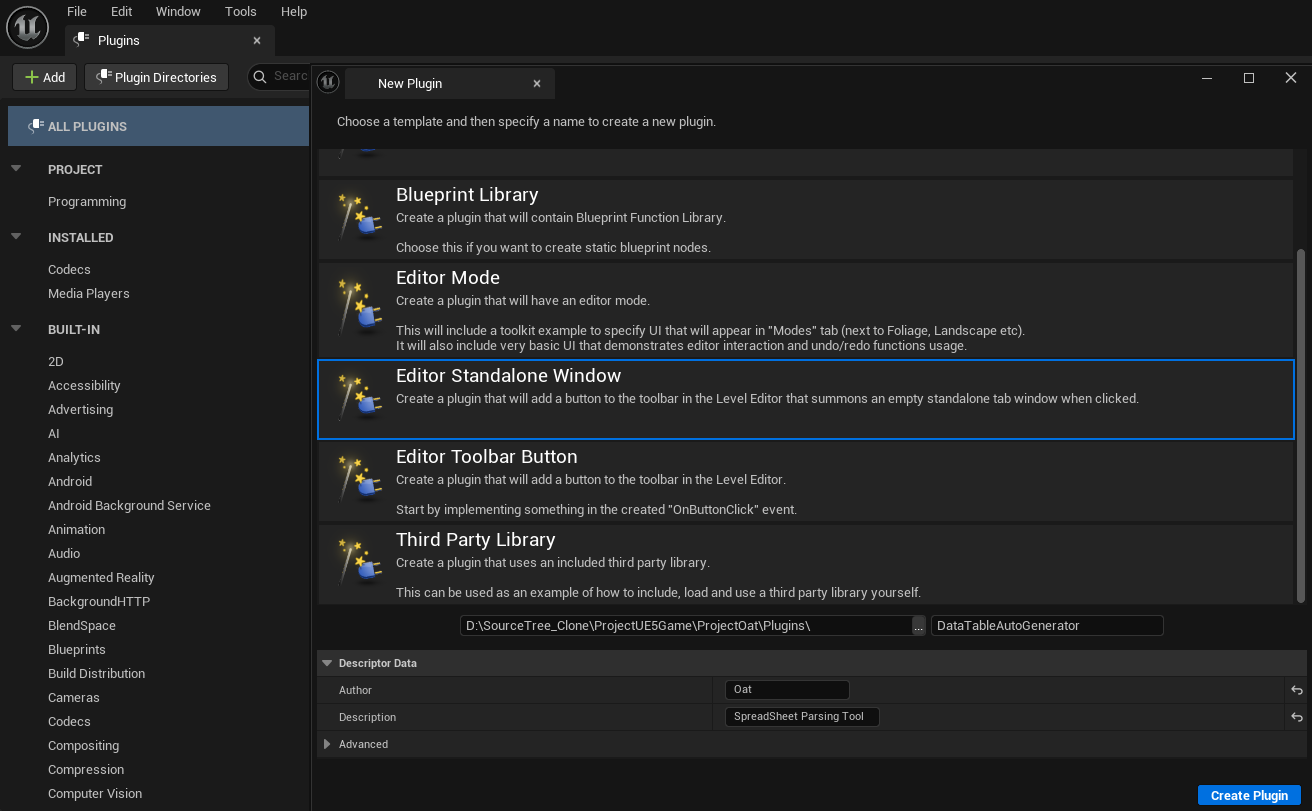The height and width of the screenshot is (811, 1312).
Task: Reset Author field to default arrow
Action: click(1296, 690)
